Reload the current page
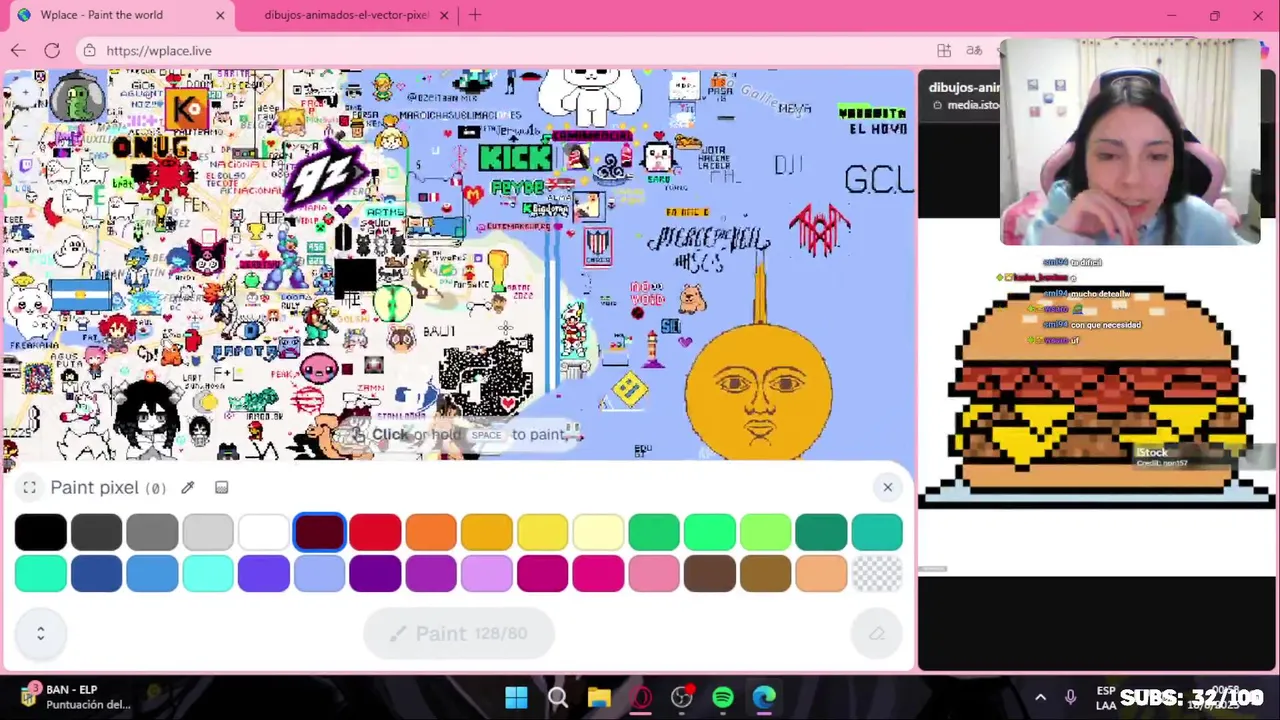Screen dimensions: 1280x720 point(52,50)
